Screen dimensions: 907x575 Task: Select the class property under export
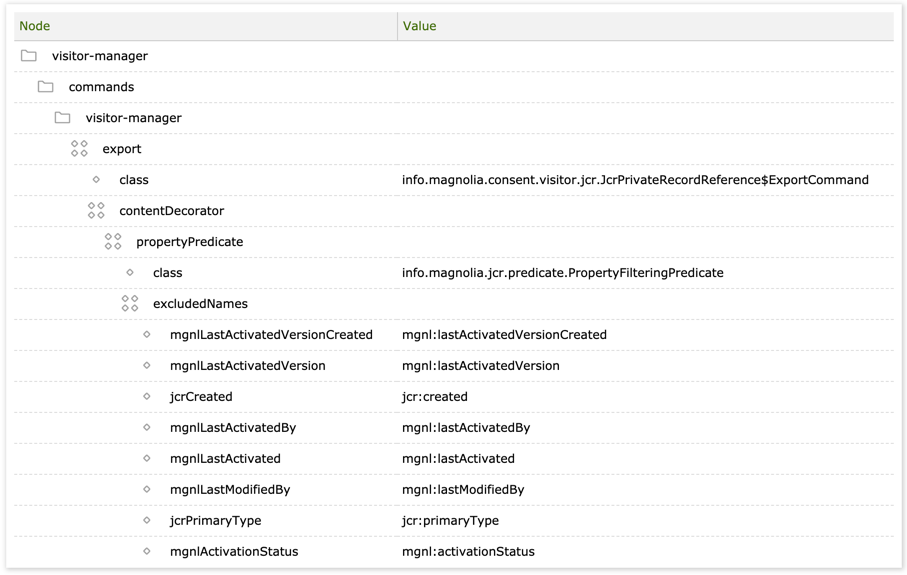click(x=134, y=180)
